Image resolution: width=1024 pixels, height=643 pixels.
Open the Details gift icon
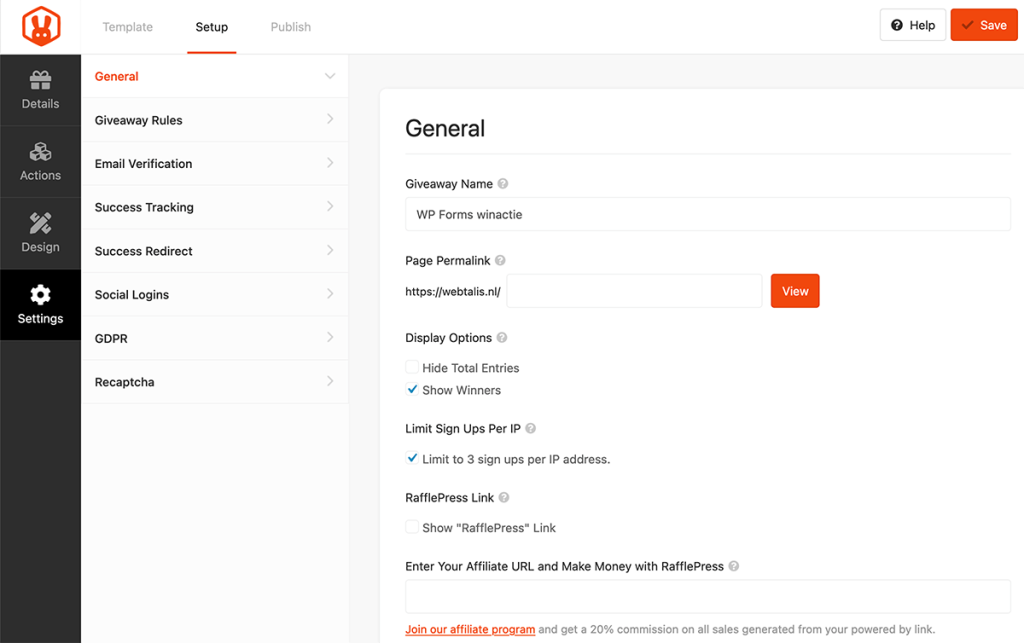[40, 81]
